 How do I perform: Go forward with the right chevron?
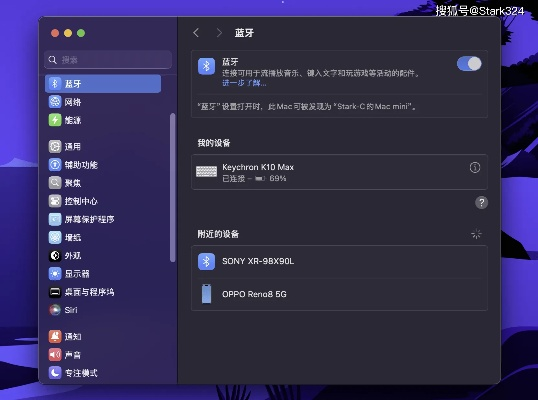click(x=219, y=33)
